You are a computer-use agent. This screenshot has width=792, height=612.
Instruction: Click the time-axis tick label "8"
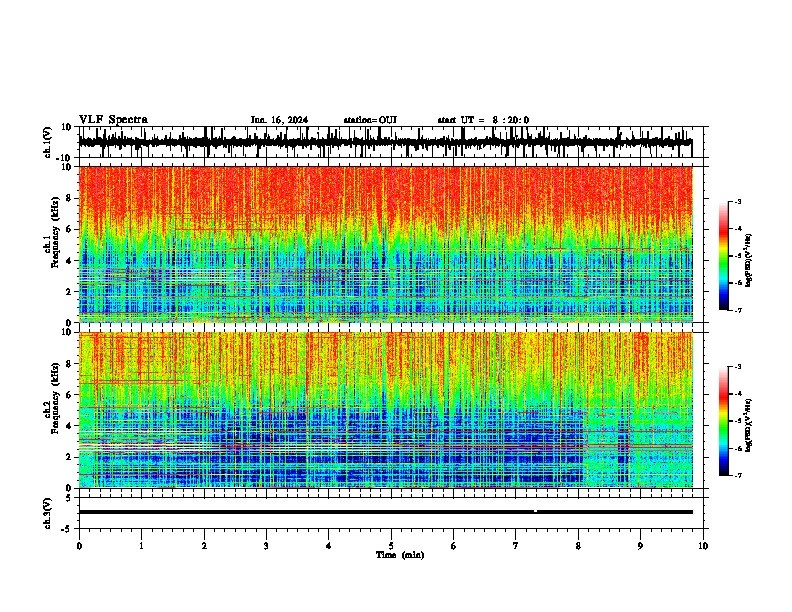pos(578,546)
